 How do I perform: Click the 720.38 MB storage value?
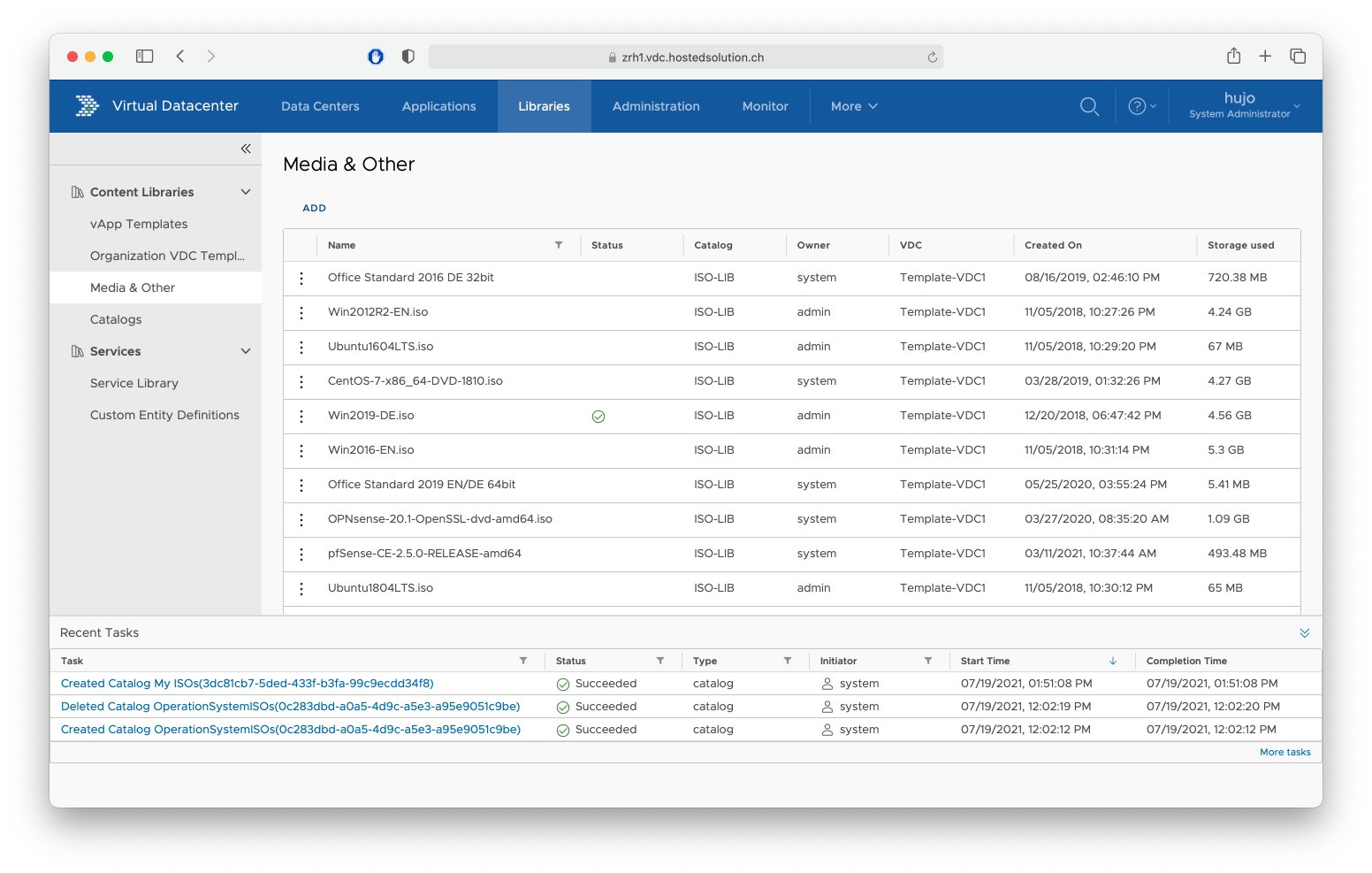(1237, 278)
